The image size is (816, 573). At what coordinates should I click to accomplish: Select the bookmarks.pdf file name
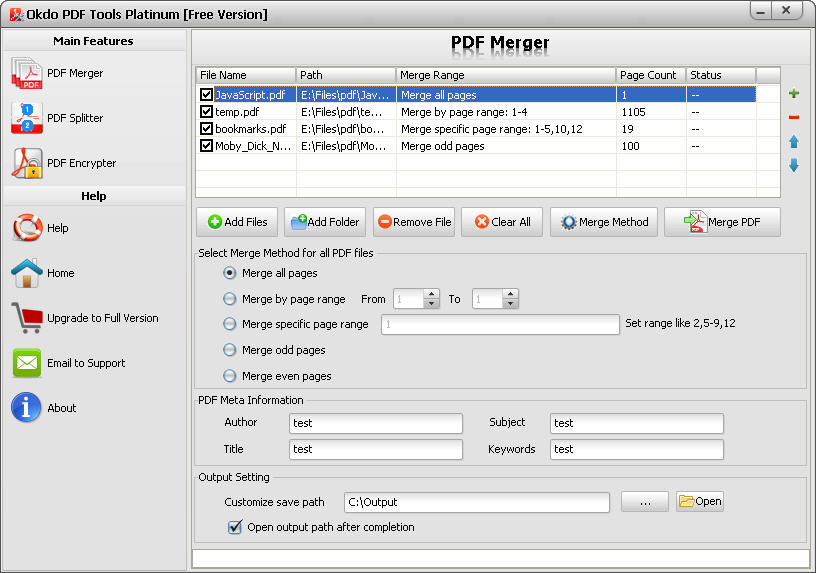251,129
